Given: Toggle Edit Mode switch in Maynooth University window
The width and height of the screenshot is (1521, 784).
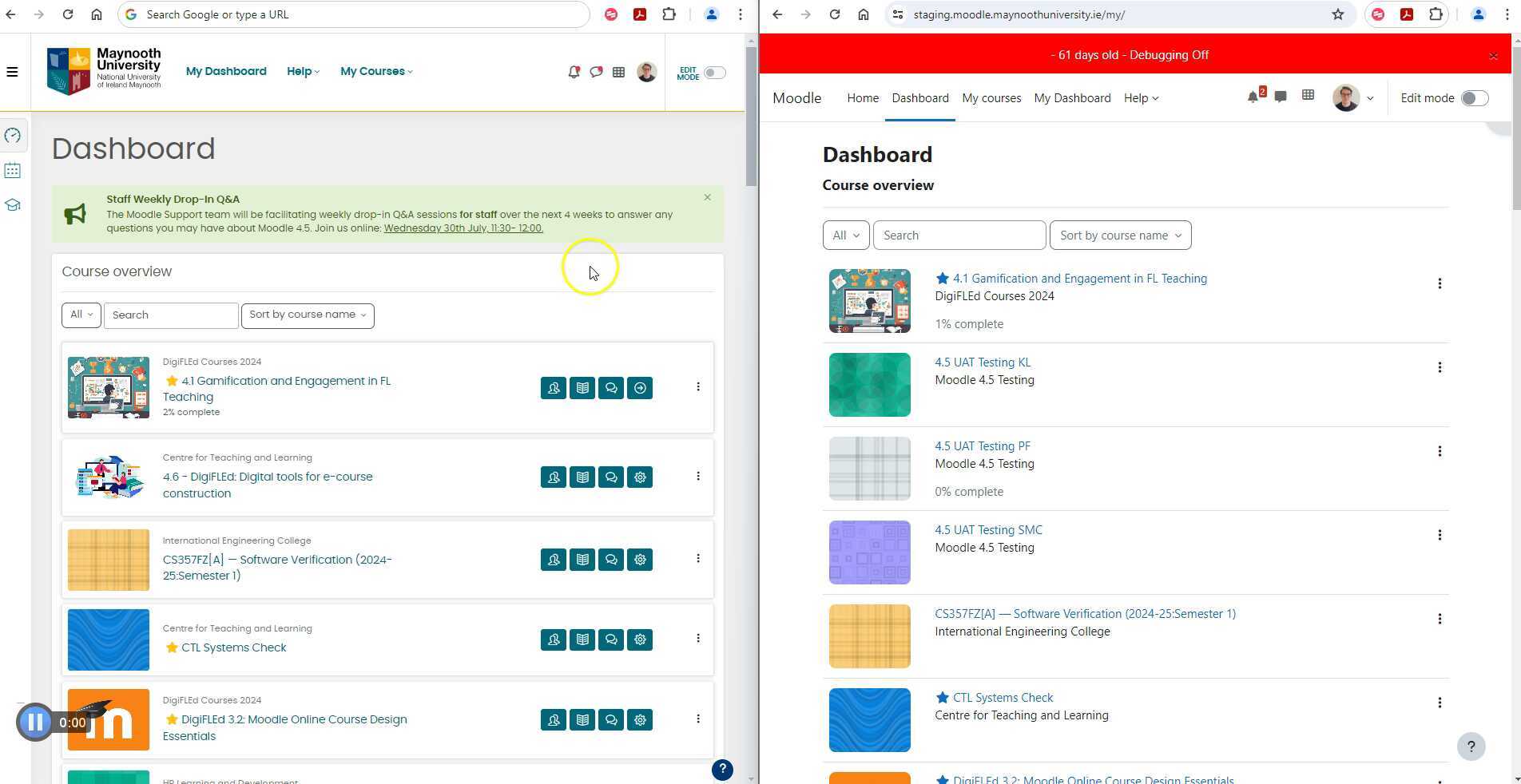Looking at the screenshot, I should pyautogui.click(x=714, y=73).
